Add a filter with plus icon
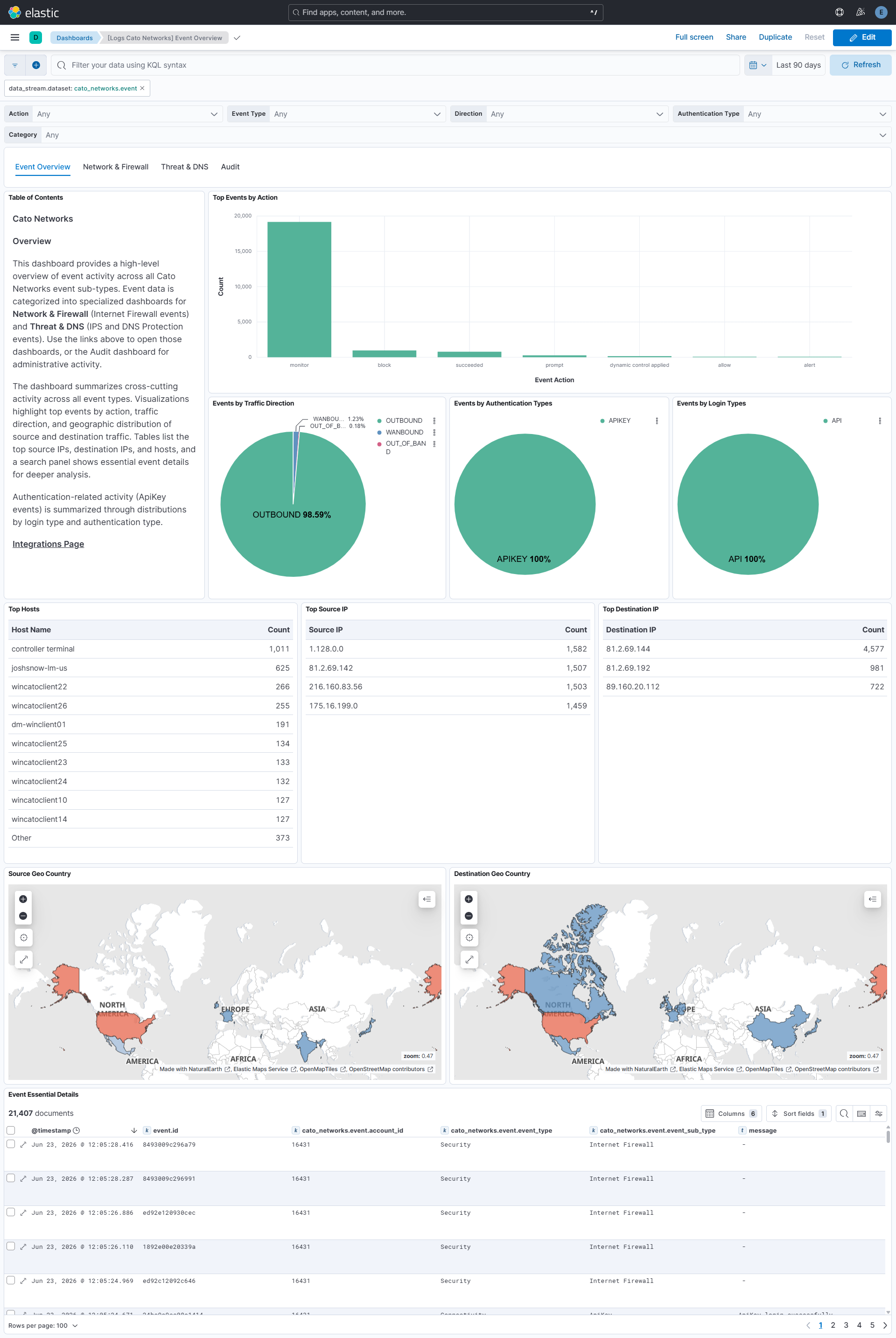The image size is (896, 1338). click(x=36, y=65)
